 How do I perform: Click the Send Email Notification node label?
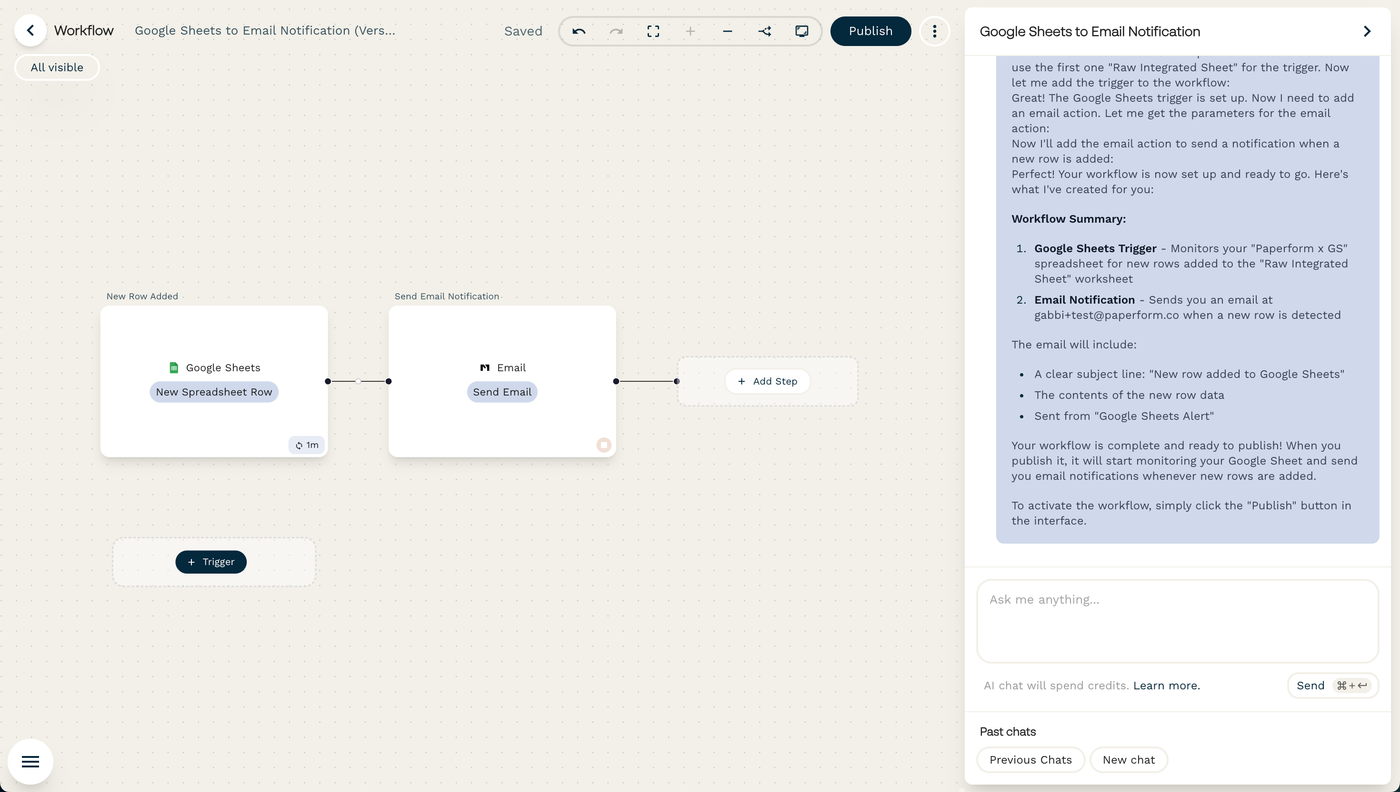[447, 296]
